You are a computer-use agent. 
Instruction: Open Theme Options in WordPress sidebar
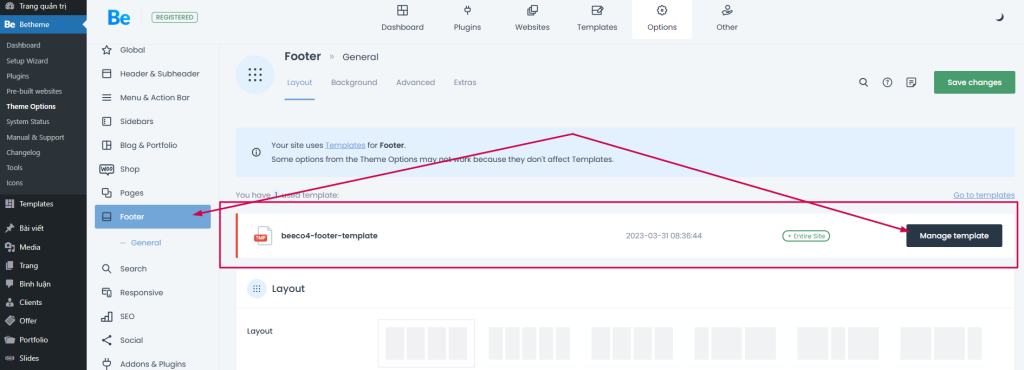31,106
